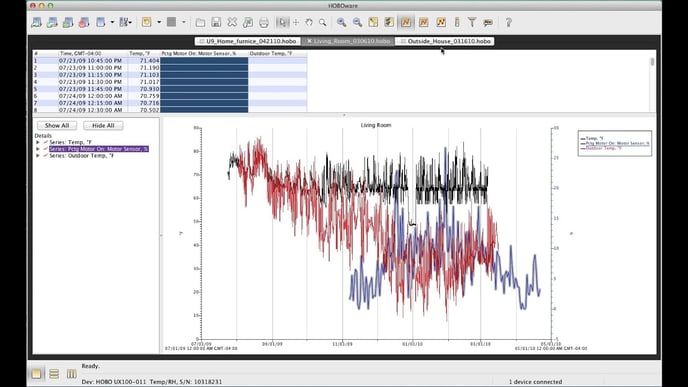Click the zoom in magnifier icon
This screenshot has width=688, height=387.
[341, 22]
